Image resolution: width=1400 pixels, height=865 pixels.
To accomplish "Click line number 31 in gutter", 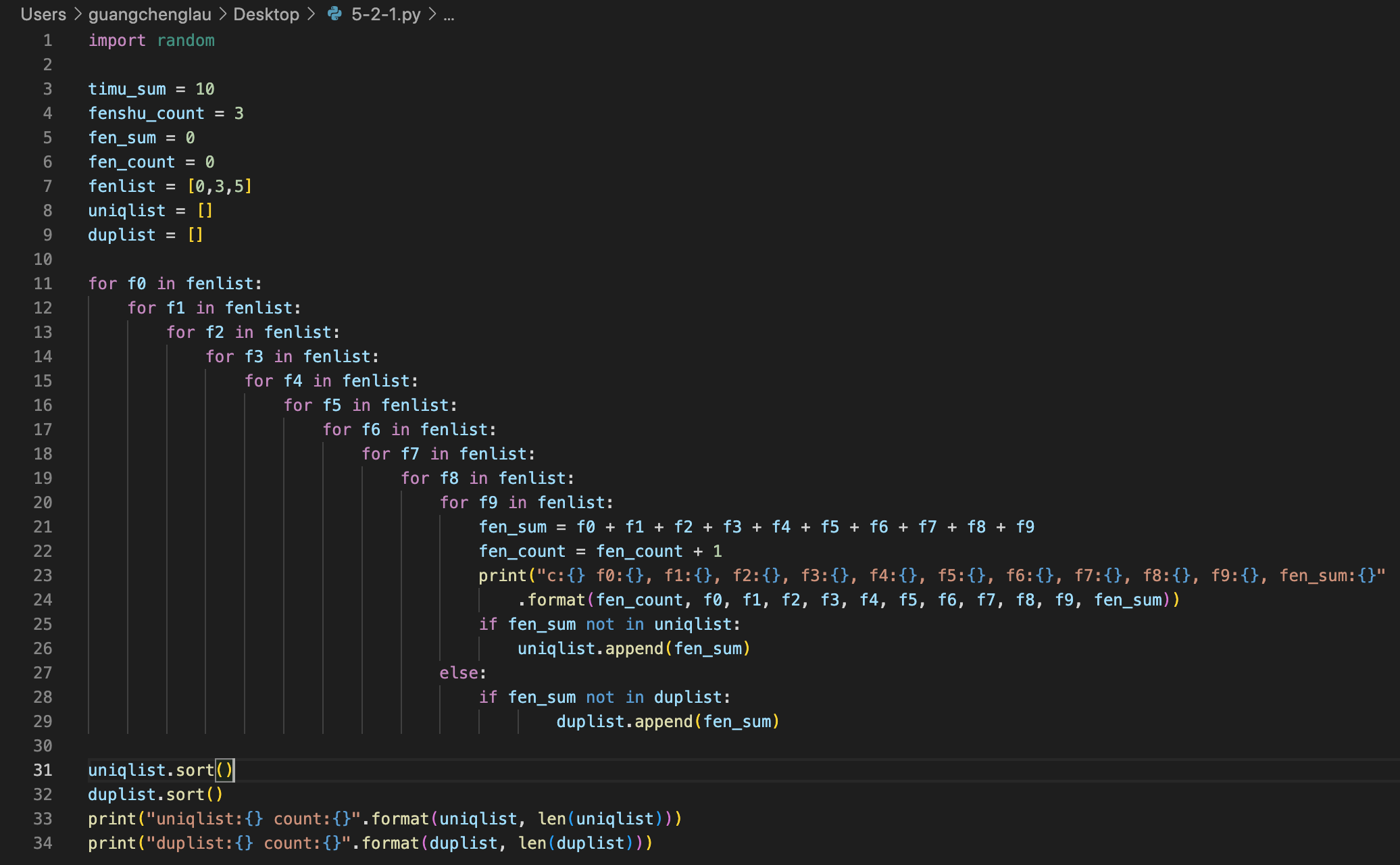I will [x=43, y=770].
